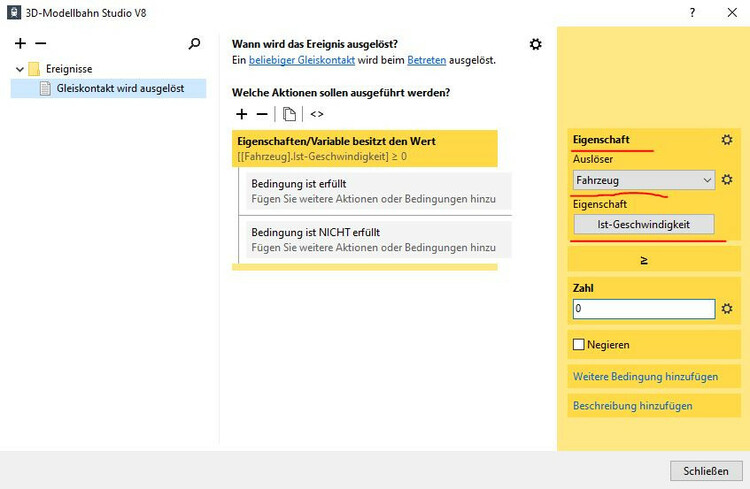Click the copy action icon
Viewport: 750px width, 489px height.
tap(289, 114)
